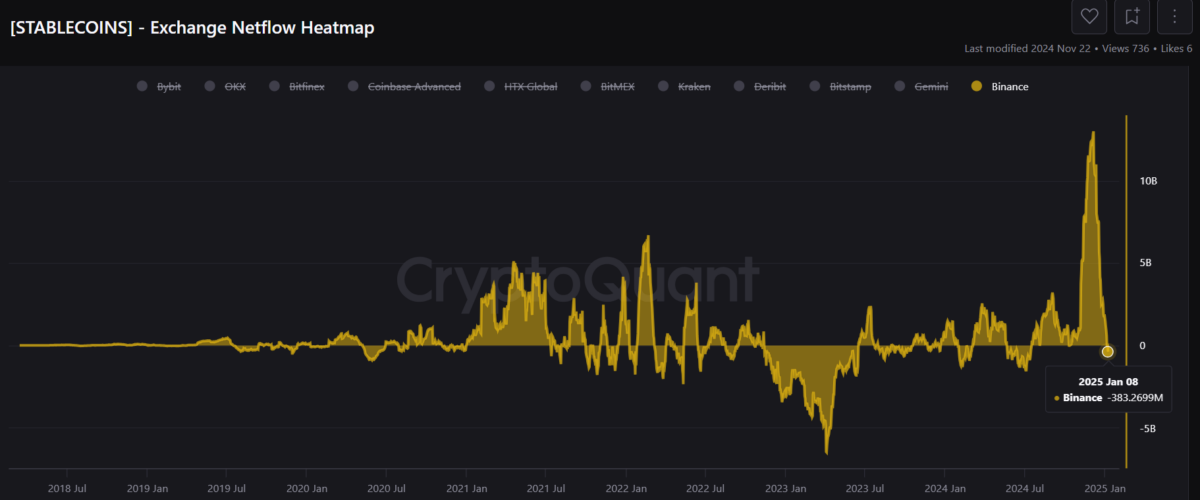1200x500 pixels.
Task: Toggle Bitstamp legend item
Action: [x=850, y=87]
